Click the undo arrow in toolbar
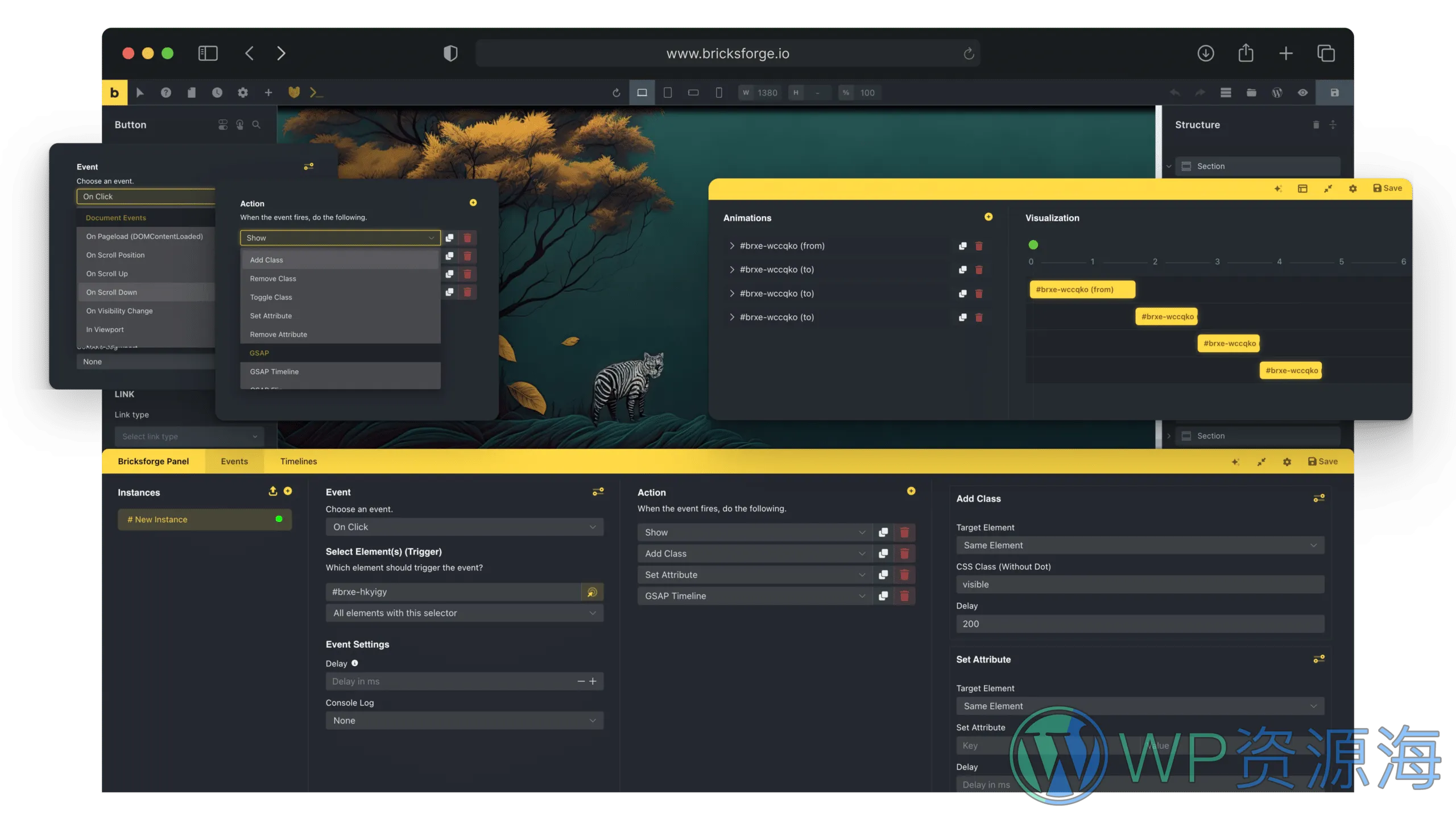 click(x=1174, y=92)
